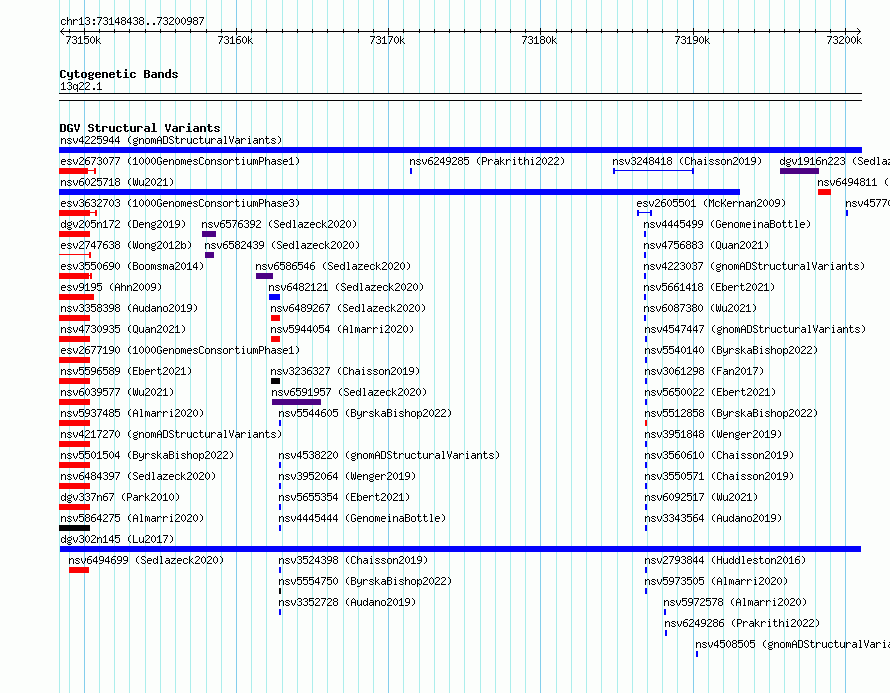
Task: Click nsv5501504 ByrskaBishop2022 label
Action: 147,455
